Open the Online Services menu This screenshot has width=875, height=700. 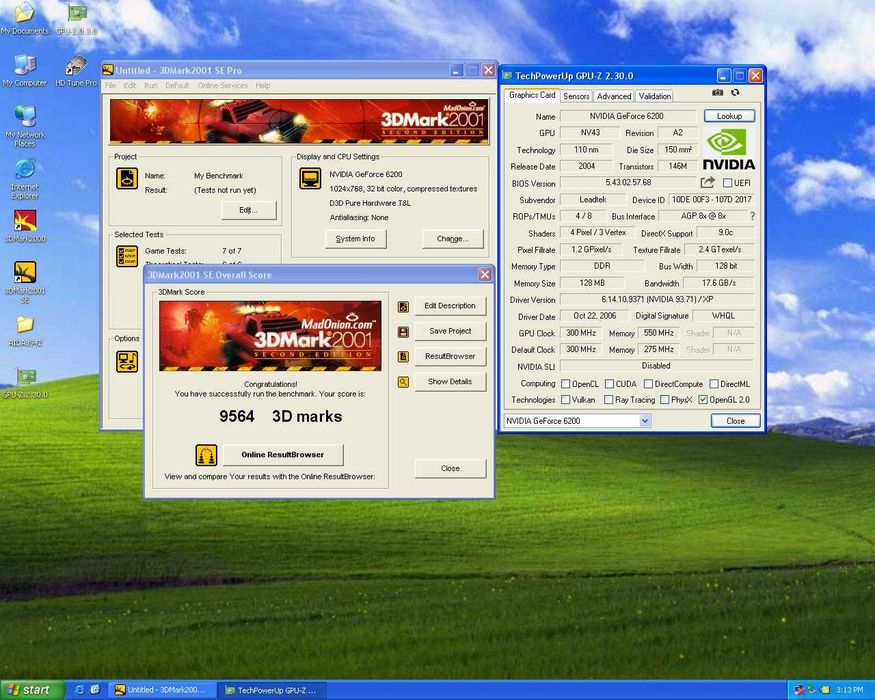pos(222,85)
